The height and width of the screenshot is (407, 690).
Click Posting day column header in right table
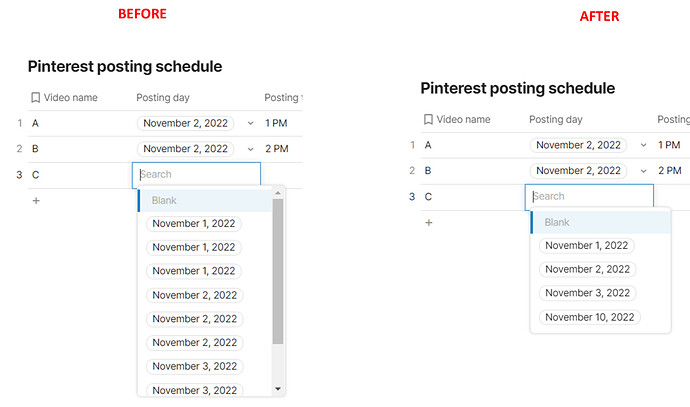click(x=555, y=119)
